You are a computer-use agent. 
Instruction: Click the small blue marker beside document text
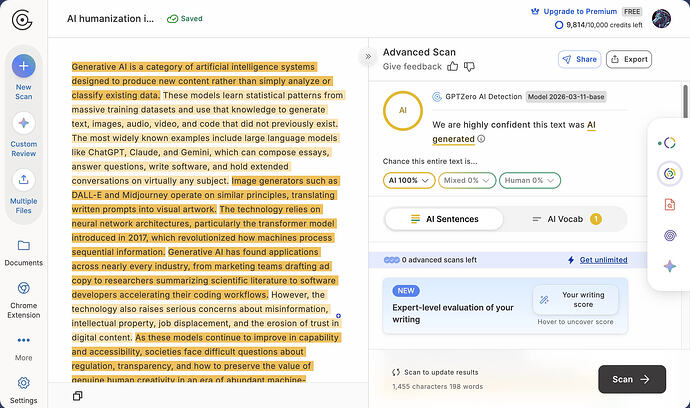point(338,316)
